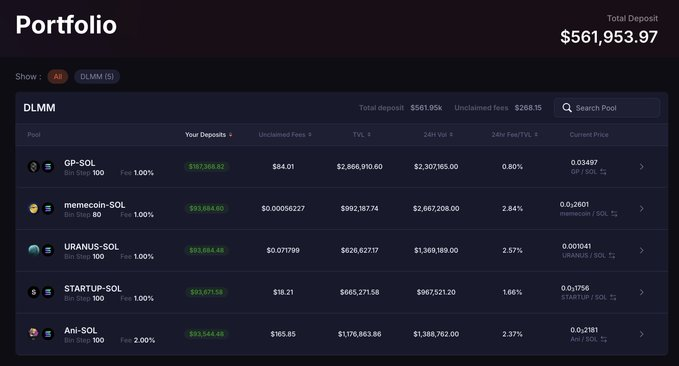Click memecoin-SOL Bin Step 80 label
This screenshot has height=366, width=679.
pyautogui.click(x=83, y=215)
